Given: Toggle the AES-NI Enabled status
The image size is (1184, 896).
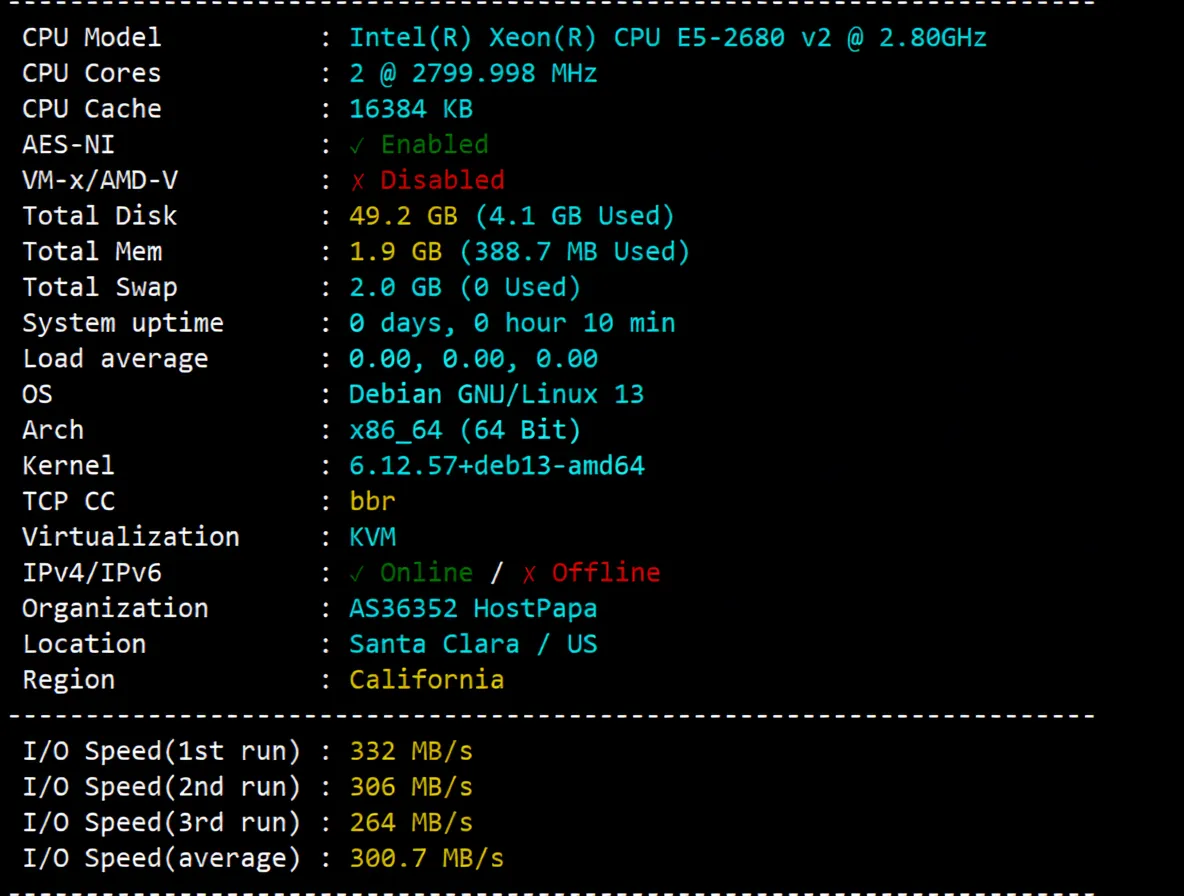Looking at the screenshot, I should (x=418, y=144).
